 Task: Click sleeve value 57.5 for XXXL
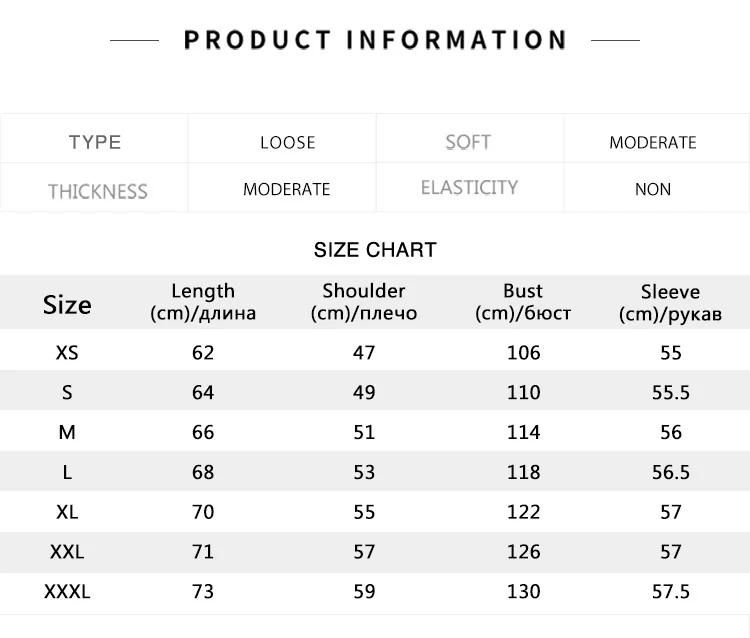(670, 591)
